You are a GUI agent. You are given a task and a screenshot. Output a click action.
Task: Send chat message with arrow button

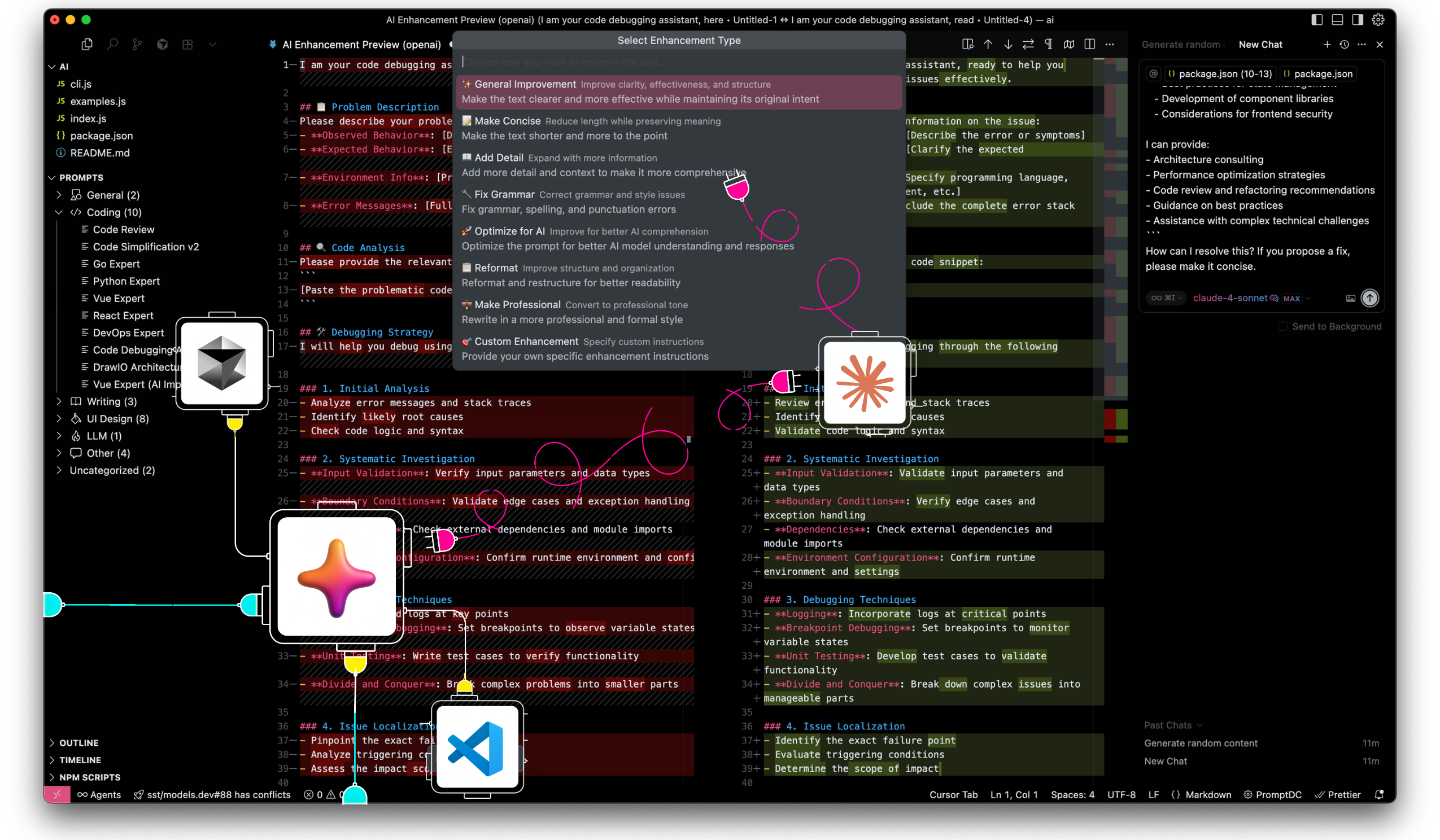(1370, 297)
